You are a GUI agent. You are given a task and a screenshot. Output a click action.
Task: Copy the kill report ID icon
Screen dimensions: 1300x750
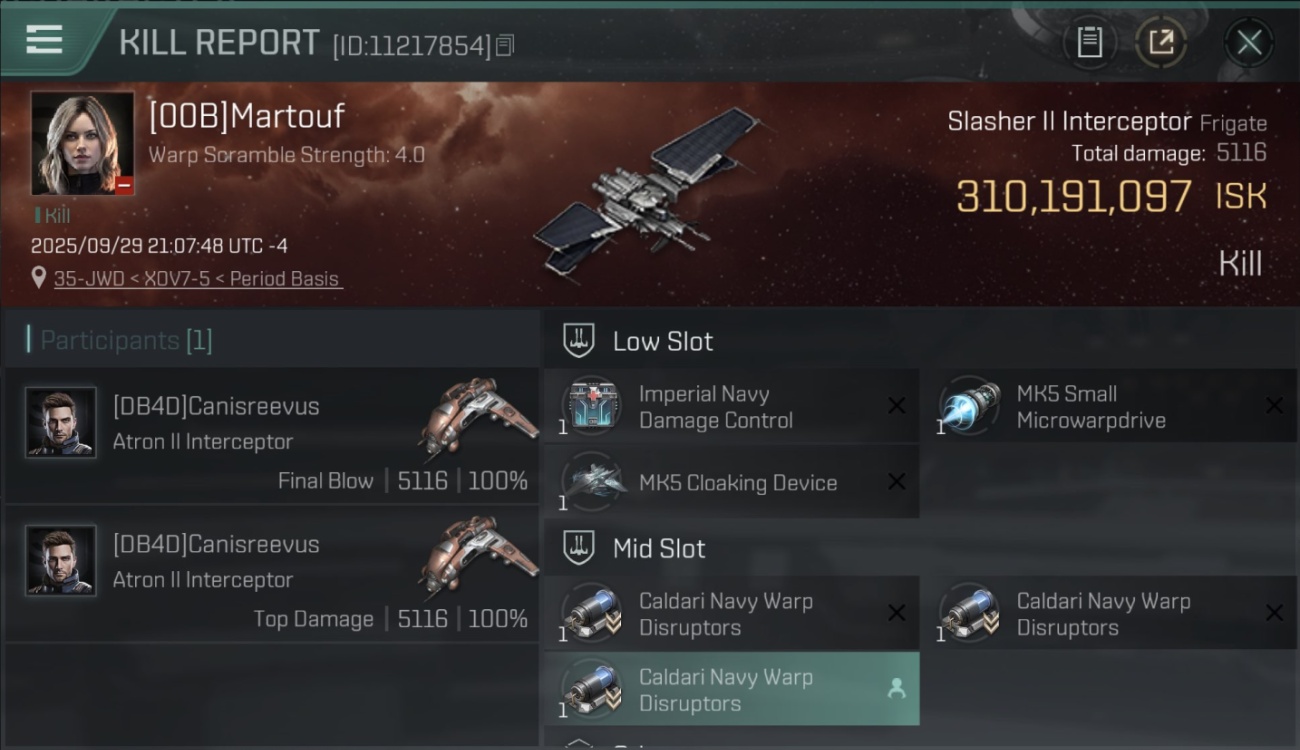(x=505, y=46)
